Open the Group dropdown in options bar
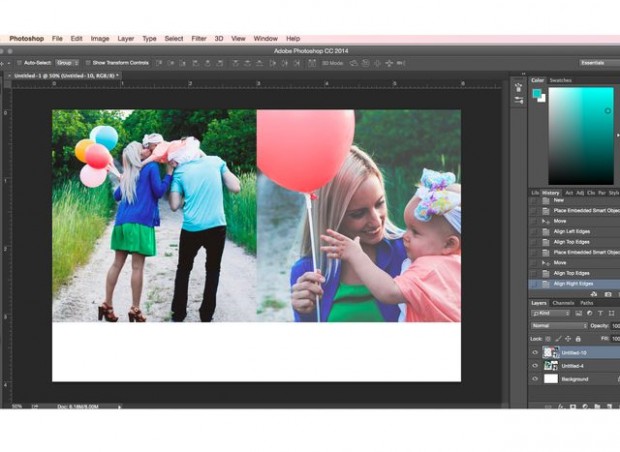620x452 pixels. click(x=67, y=62)
